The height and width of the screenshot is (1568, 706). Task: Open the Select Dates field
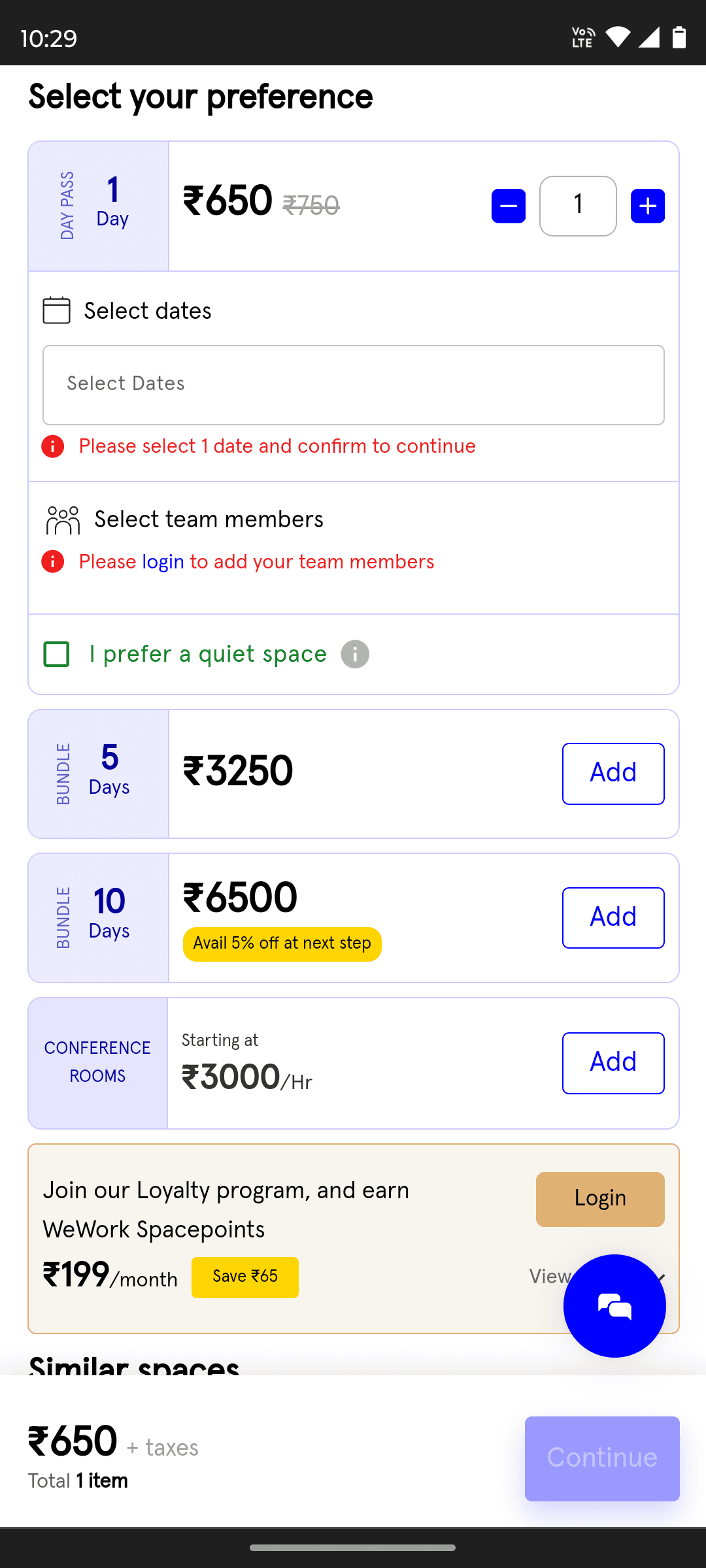pos(354,385)
